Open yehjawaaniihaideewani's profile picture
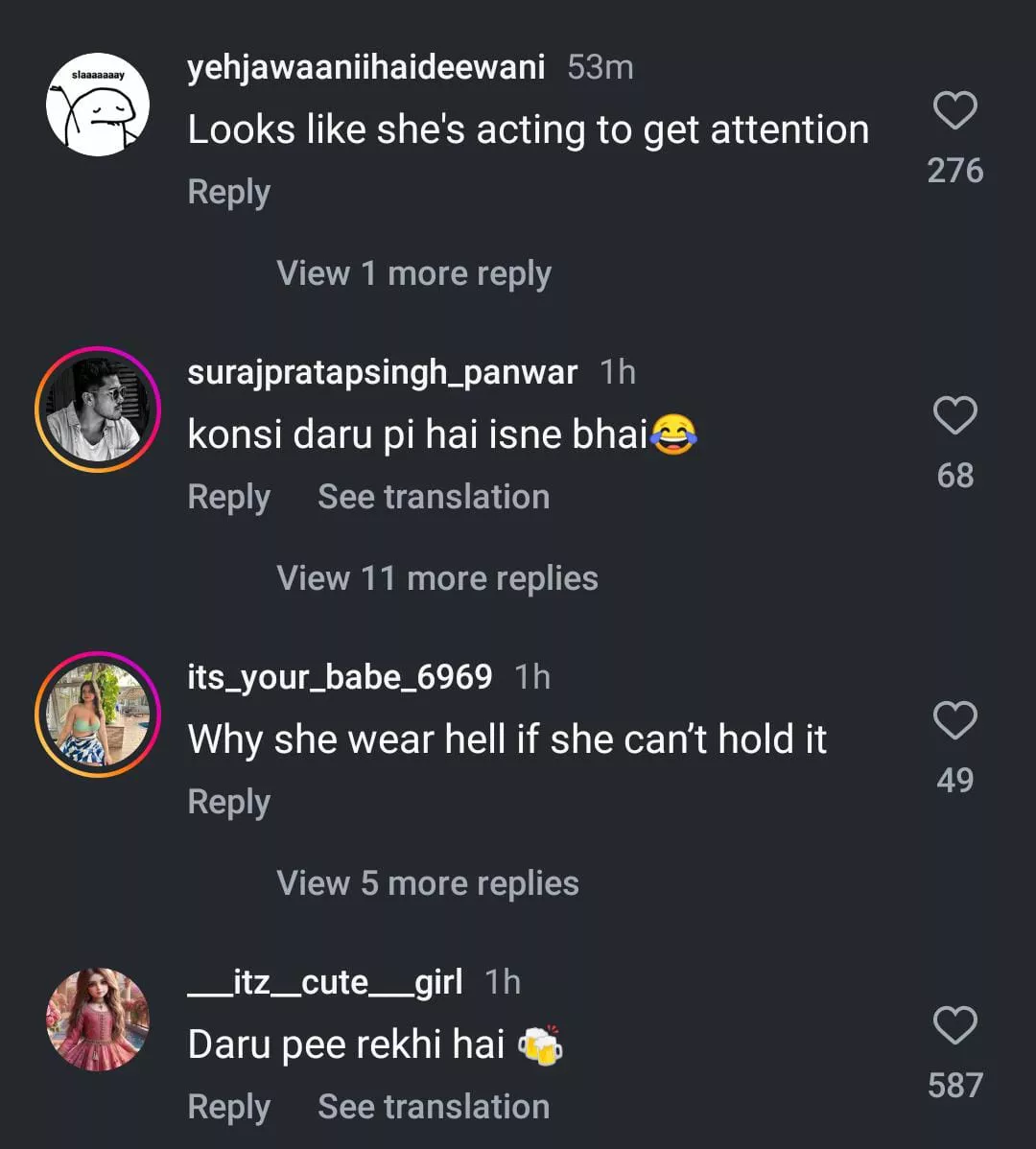This screenshot has height=1149, width=1036. 98,105
